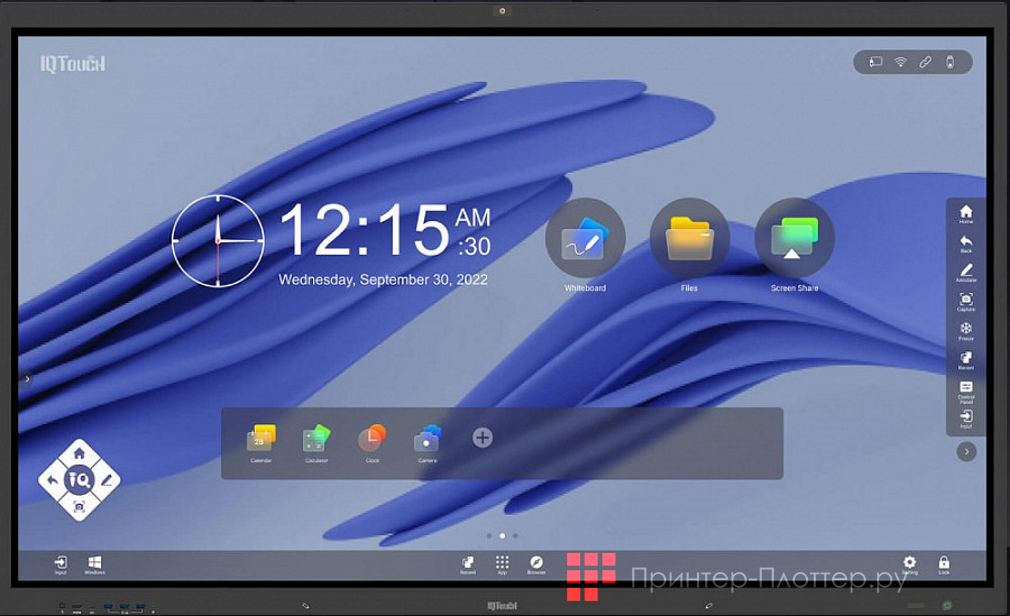Viewport: 1010px width, 616px height.
Task: Expand the left edge panel arrow
Action: coord(27,379)
